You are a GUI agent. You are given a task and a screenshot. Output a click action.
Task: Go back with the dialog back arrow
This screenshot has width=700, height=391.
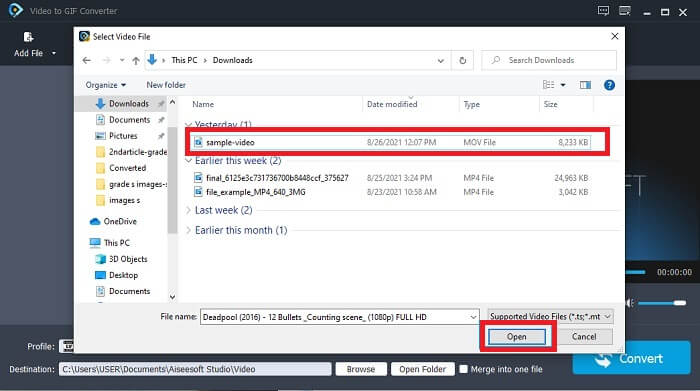[87, 60]
